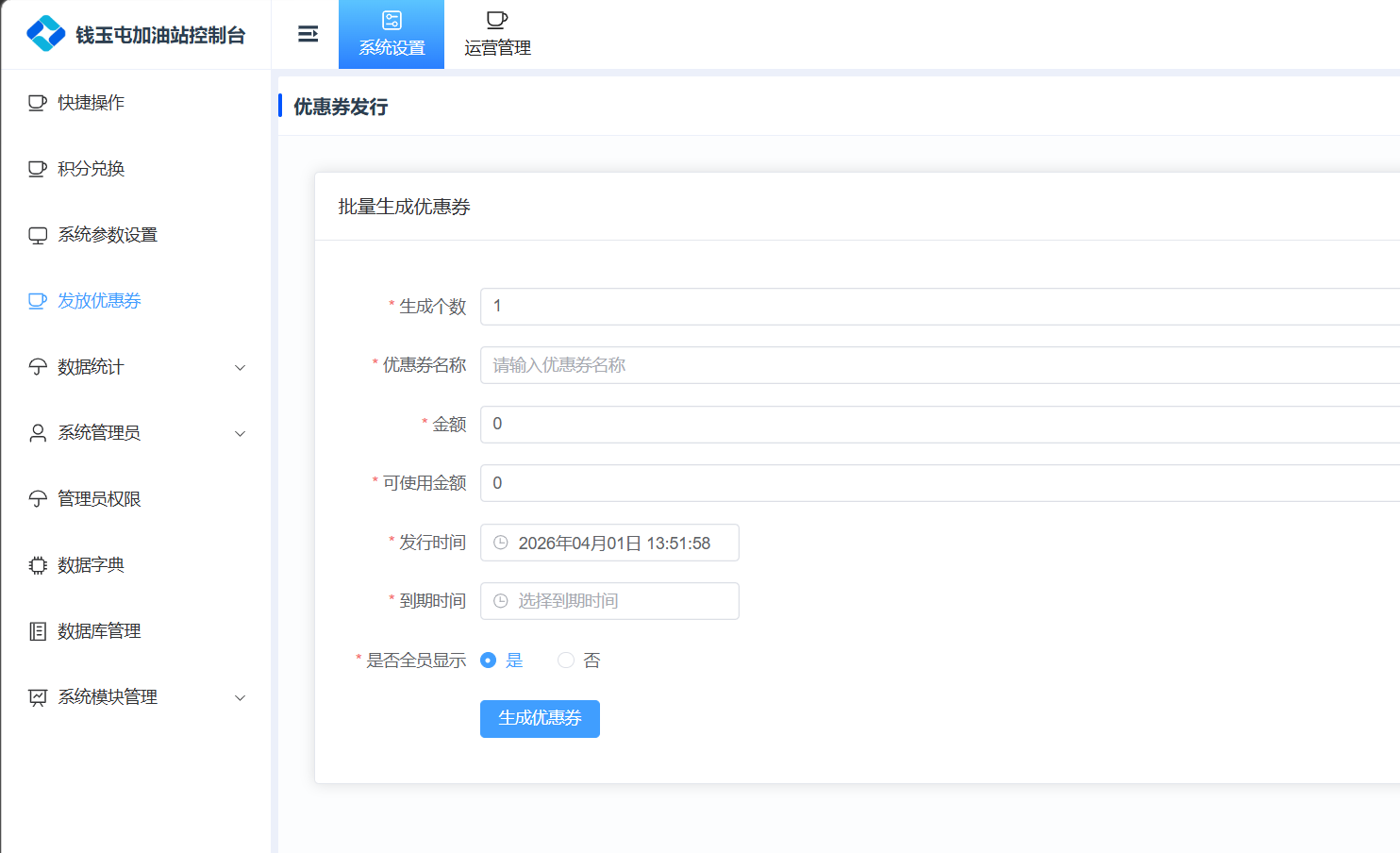Expand the 系统模块管理 submenu
Viewport: 1400px width, 853px height.
coord(240,697)
